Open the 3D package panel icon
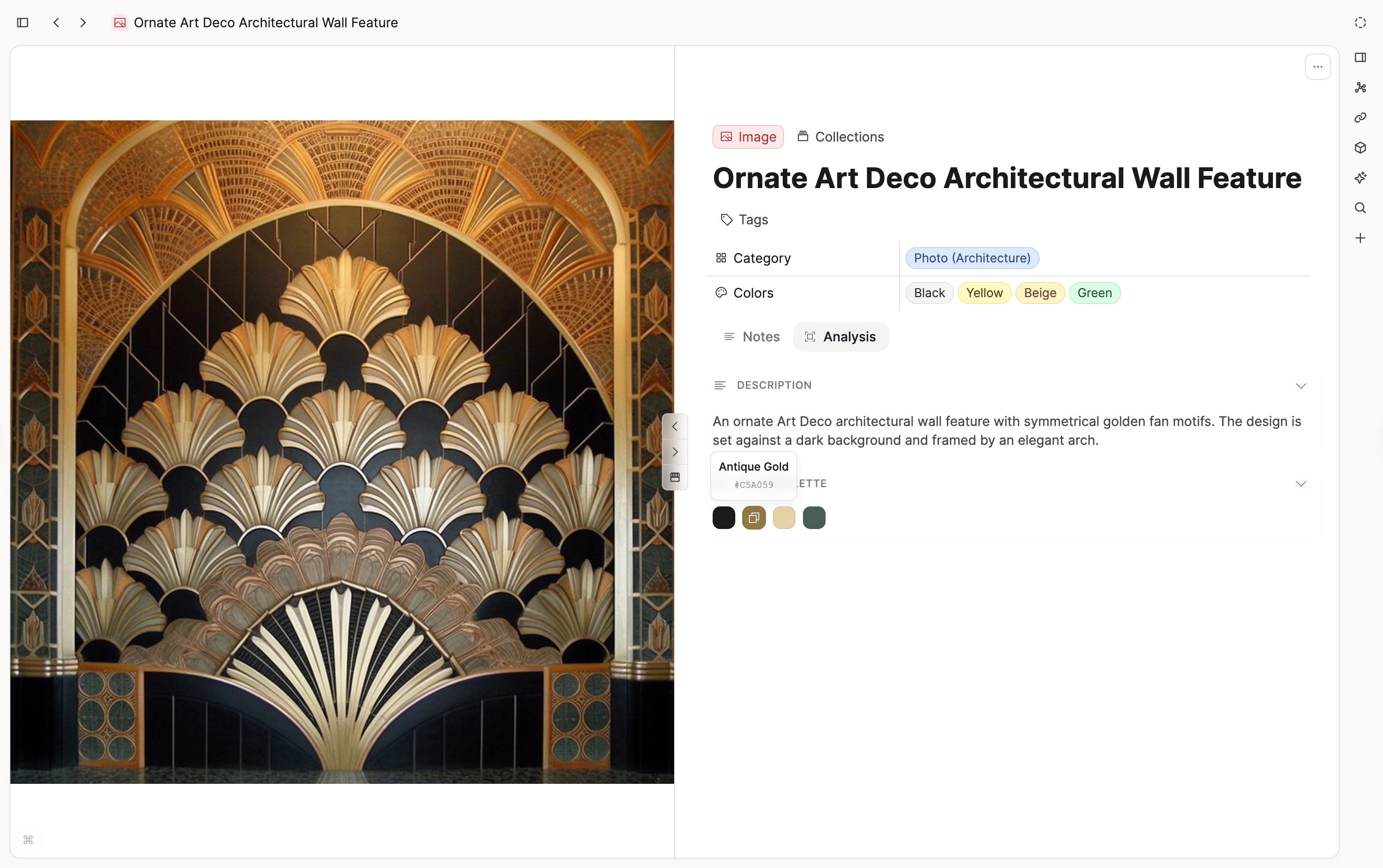The width and height of the screenshot is (1383, 868). (1360, 148)
